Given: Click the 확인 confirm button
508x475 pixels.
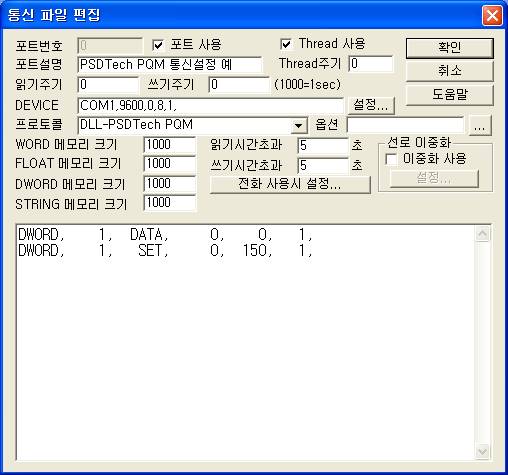Looking at the screenshot, I should (449, 48).
